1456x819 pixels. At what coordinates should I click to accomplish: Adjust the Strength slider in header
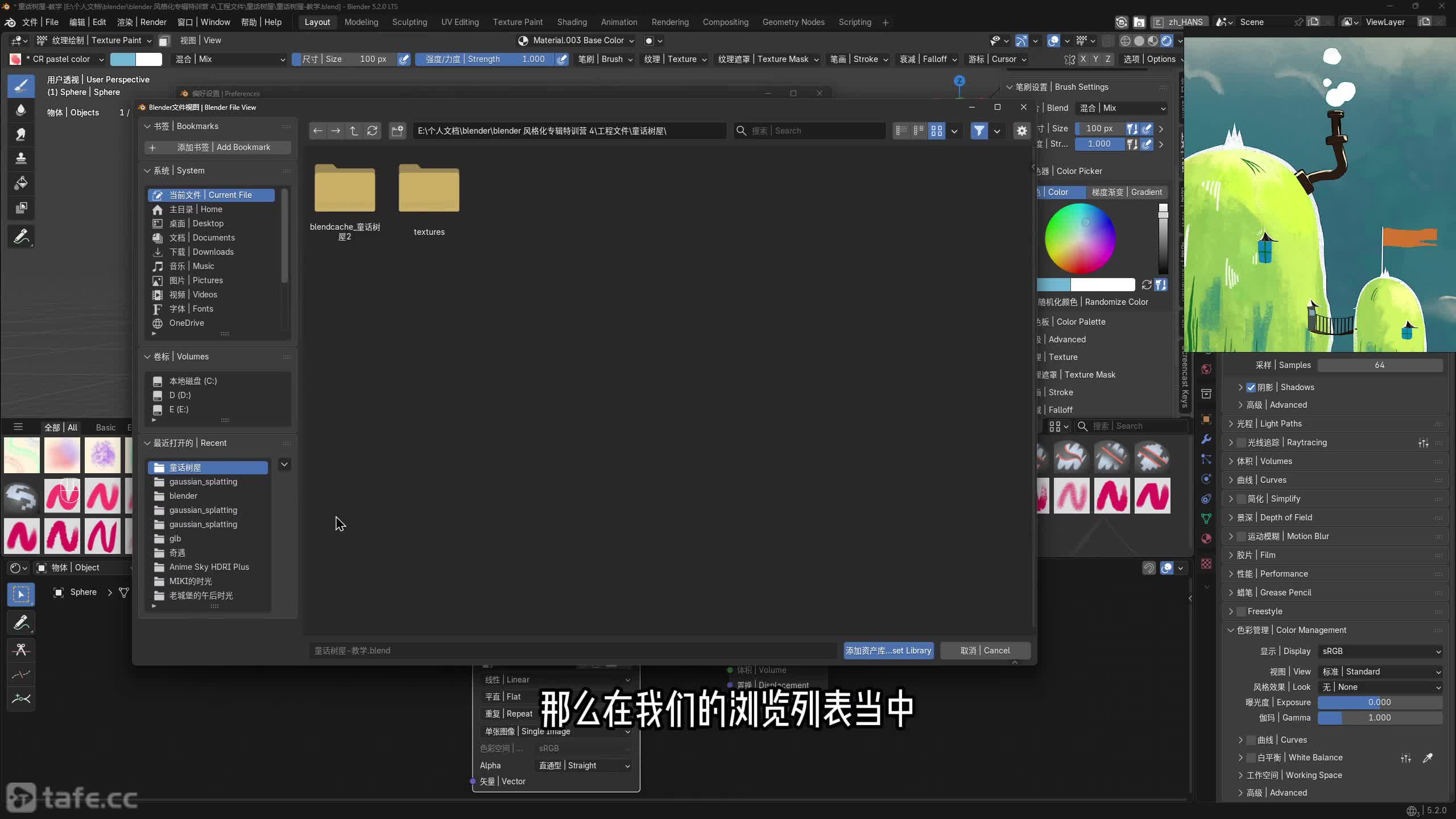[485, 59]
